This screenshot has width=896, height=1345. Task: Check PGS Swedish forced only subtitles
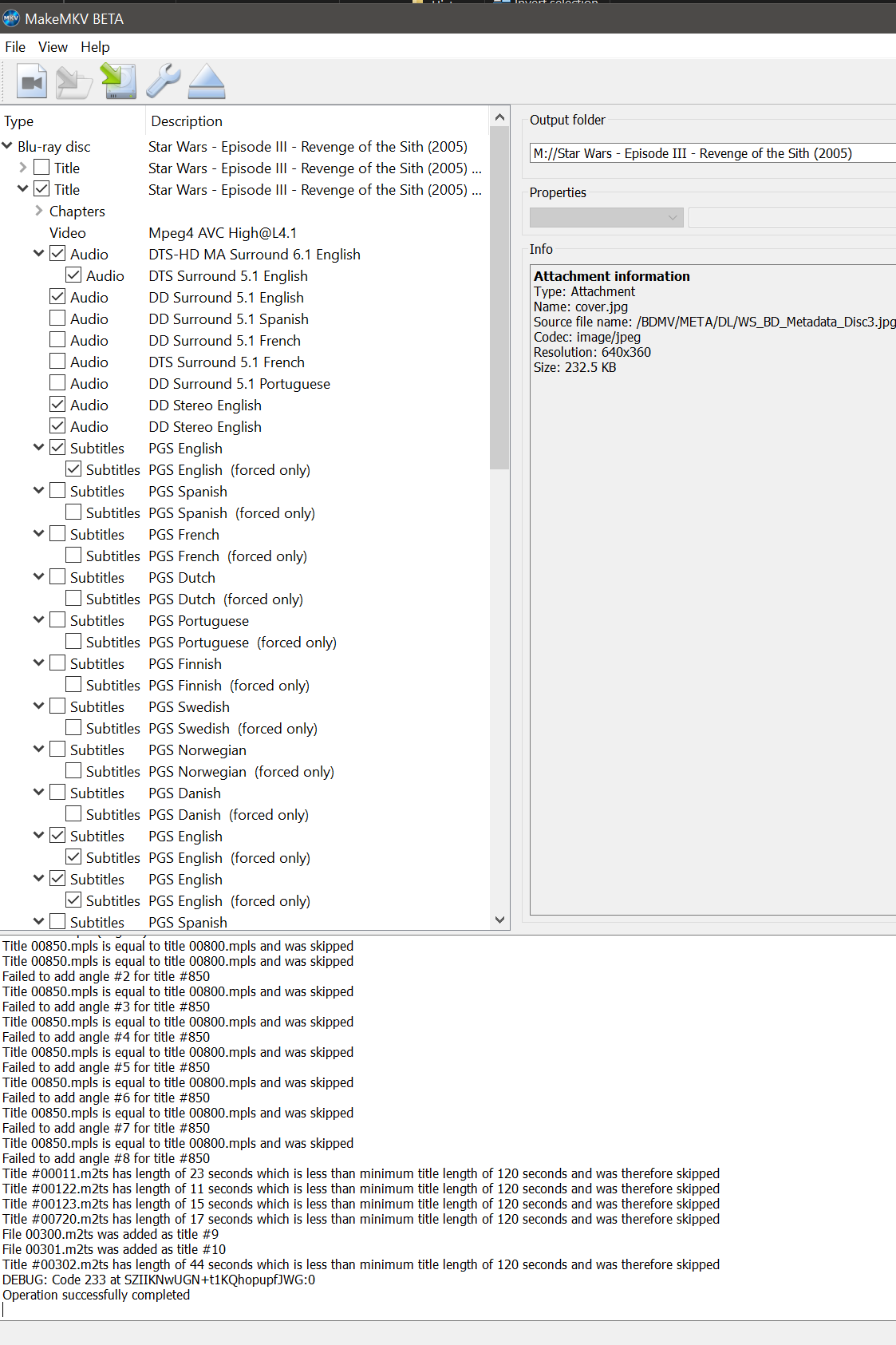73,728
